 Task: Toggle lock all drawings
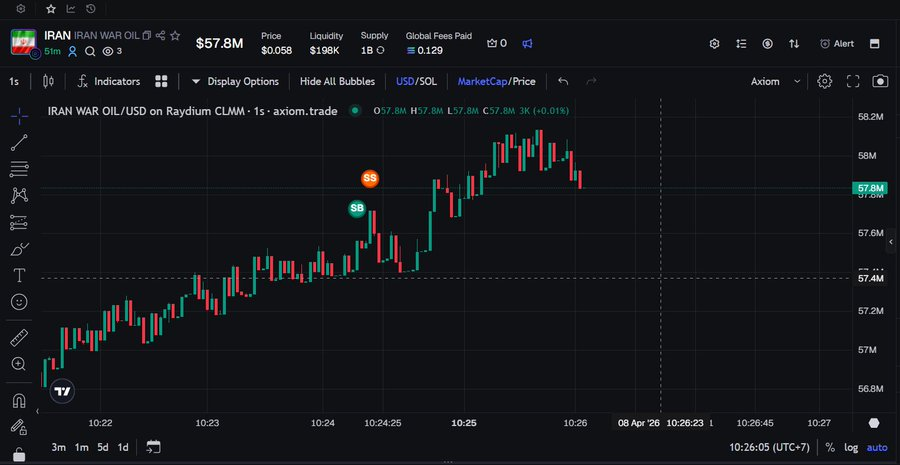tap(19, 454)
